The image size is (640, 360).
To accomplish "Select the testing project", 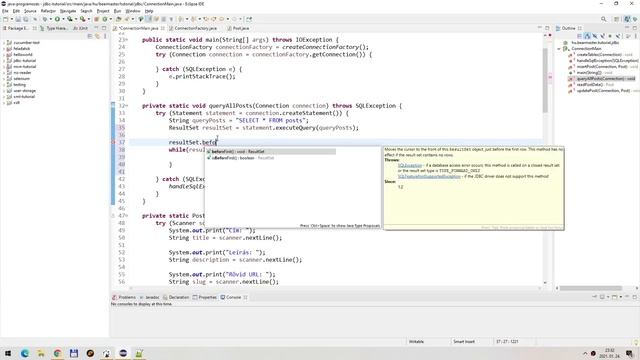I will pos(19,84).
